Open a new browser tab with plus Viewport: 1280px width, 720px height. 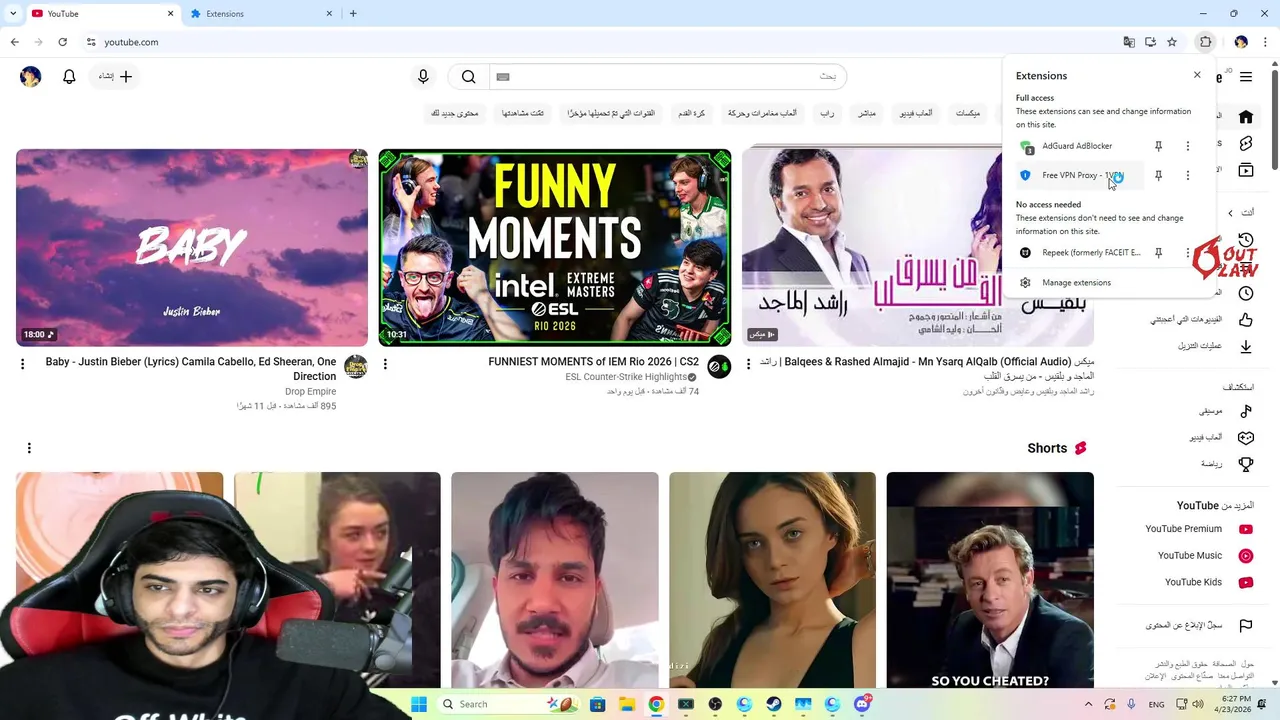tap(353, 14)
